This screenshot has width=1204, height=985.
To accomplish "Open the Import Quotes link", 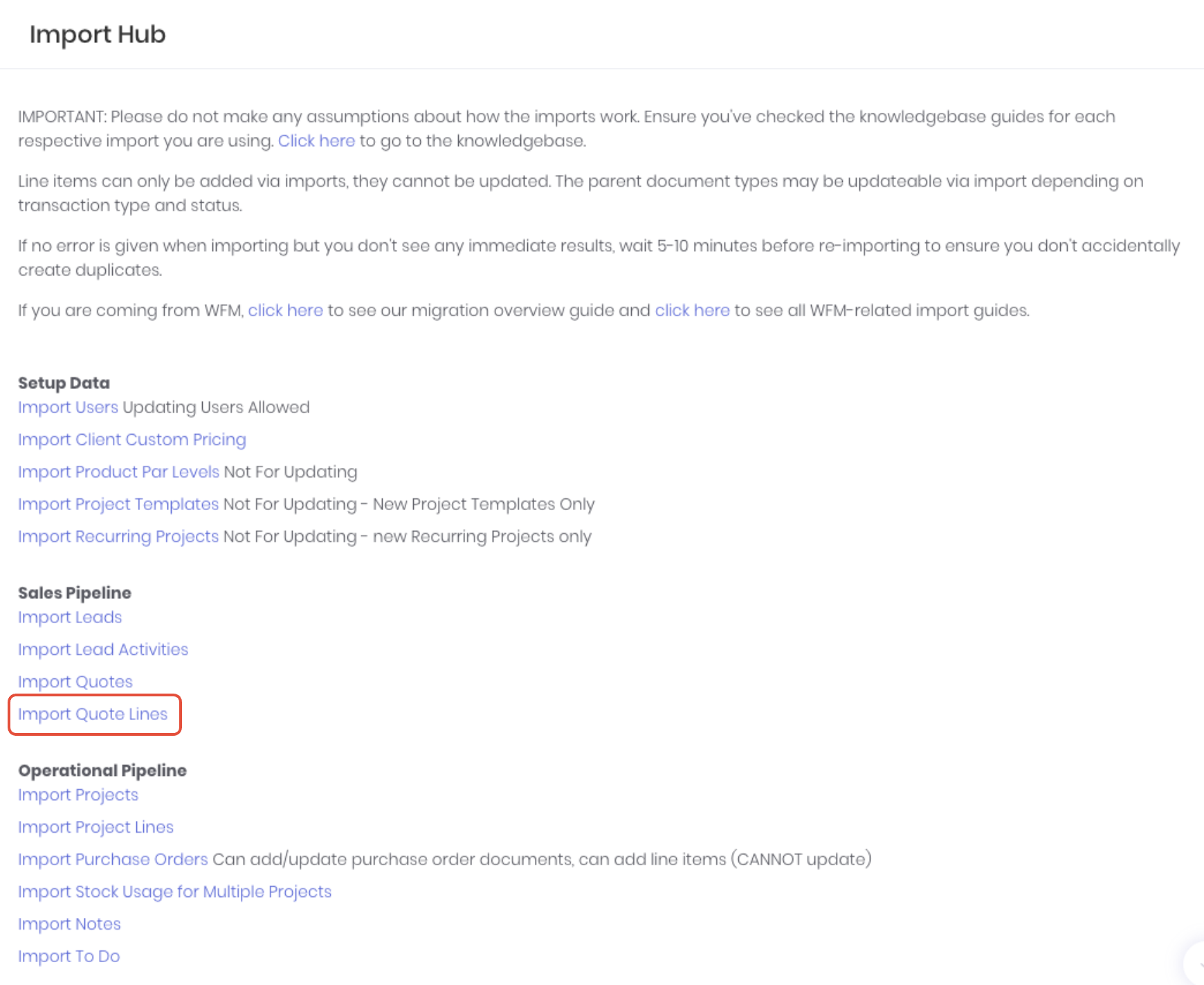I will (x=75, y=682).
